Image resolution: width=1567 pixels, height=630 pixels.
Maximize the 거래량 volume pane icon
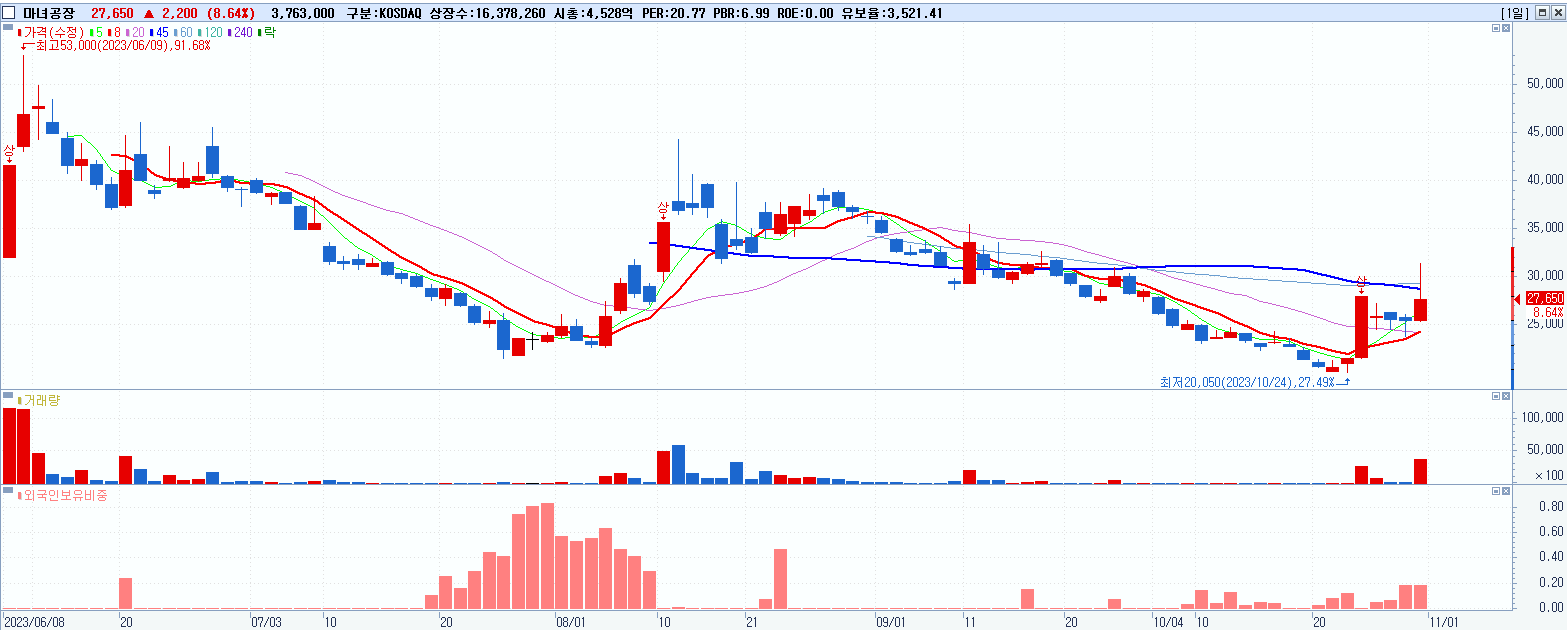coord(1495,396)
